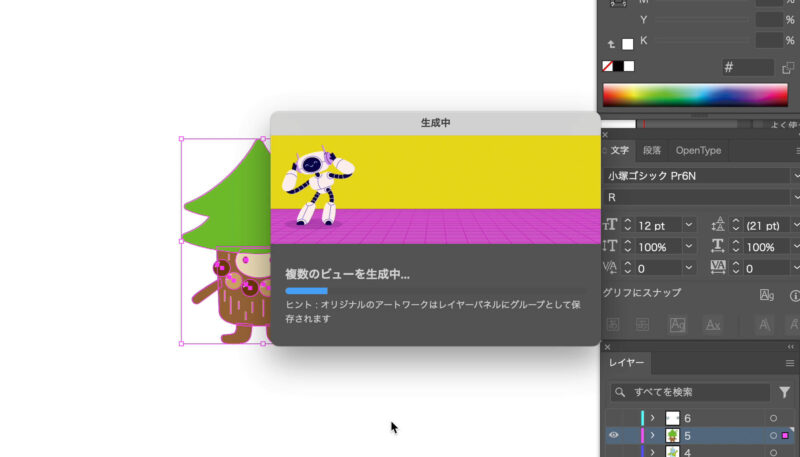The image size is (800, 457).
Task: Select the None (red slash) swatch
Action: 607,66
